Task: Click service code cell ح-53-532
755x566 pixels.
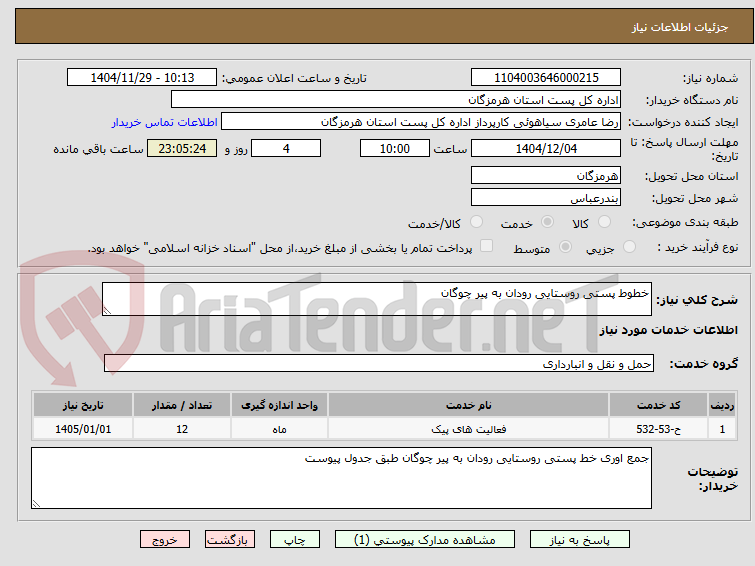Action: 658,429
